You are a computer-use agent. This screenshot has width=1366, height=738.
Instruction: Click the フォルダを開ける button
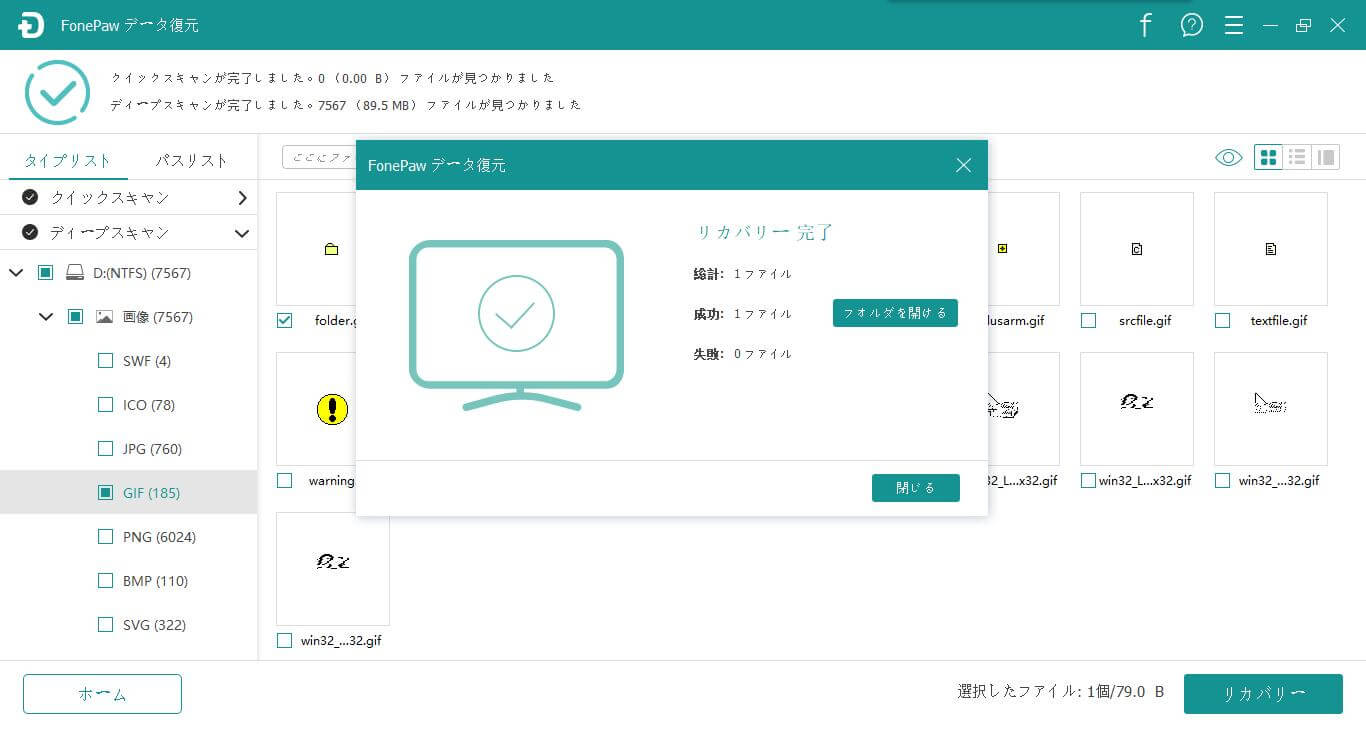[895, 313]
